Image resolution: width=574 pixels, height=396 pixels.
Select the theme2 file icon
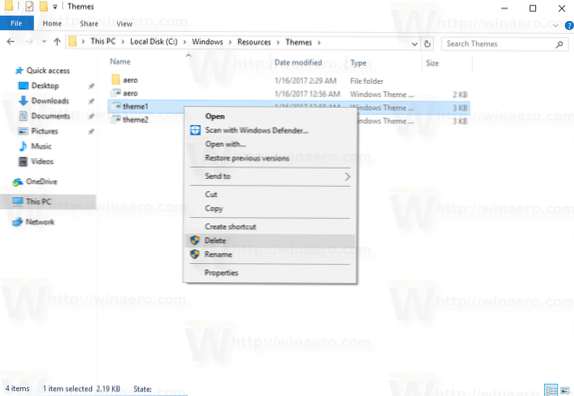[x=116, y=119]
